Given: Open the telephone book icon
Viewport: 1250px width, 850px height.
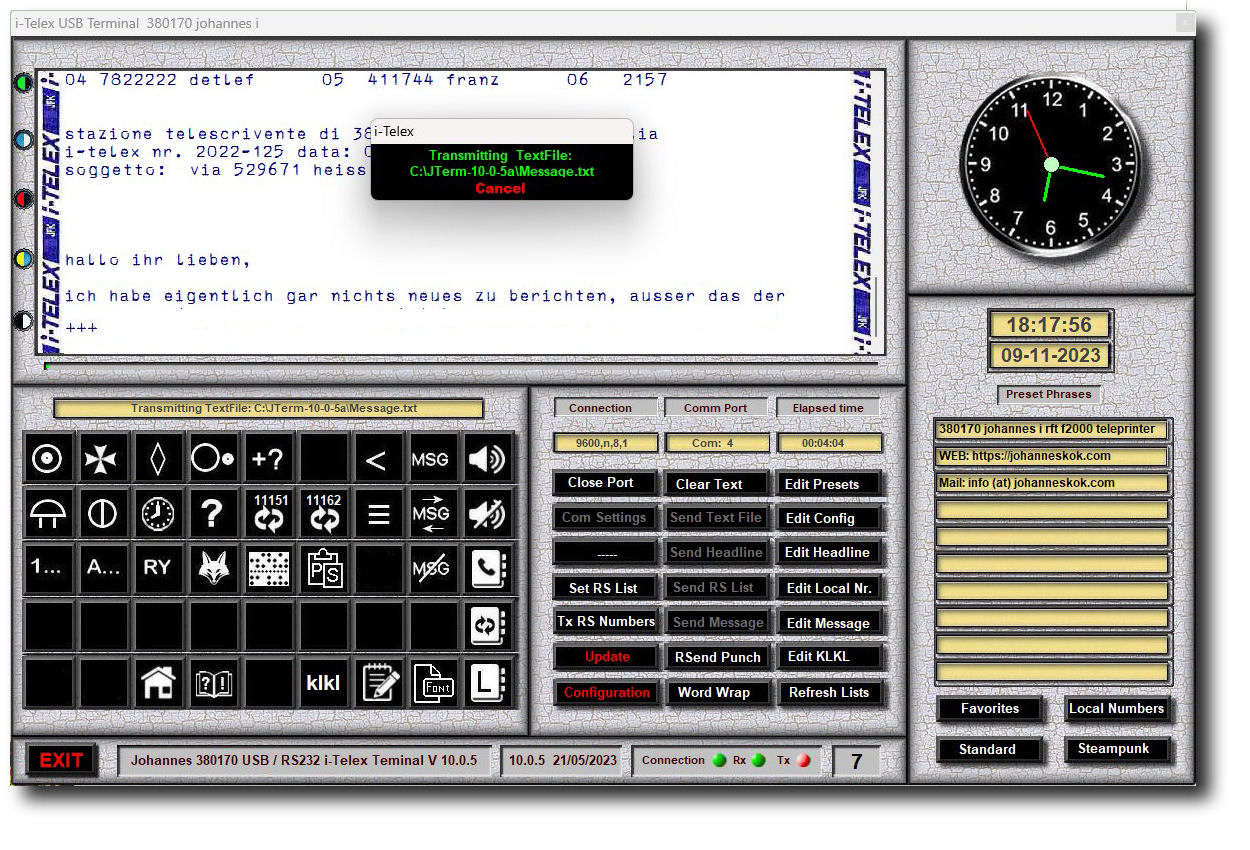Looking at the screenshot, I should coord(488,569).
